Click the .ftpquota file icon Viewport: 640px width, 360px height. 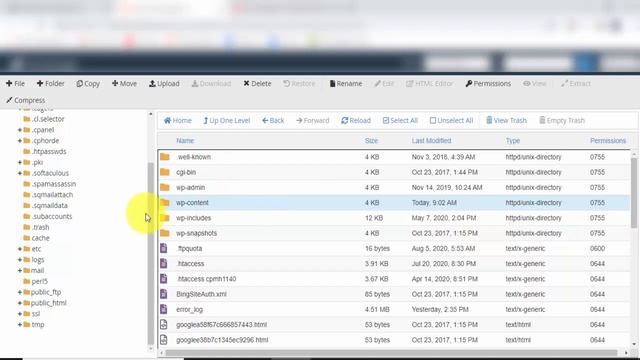[x=164, y=248]
